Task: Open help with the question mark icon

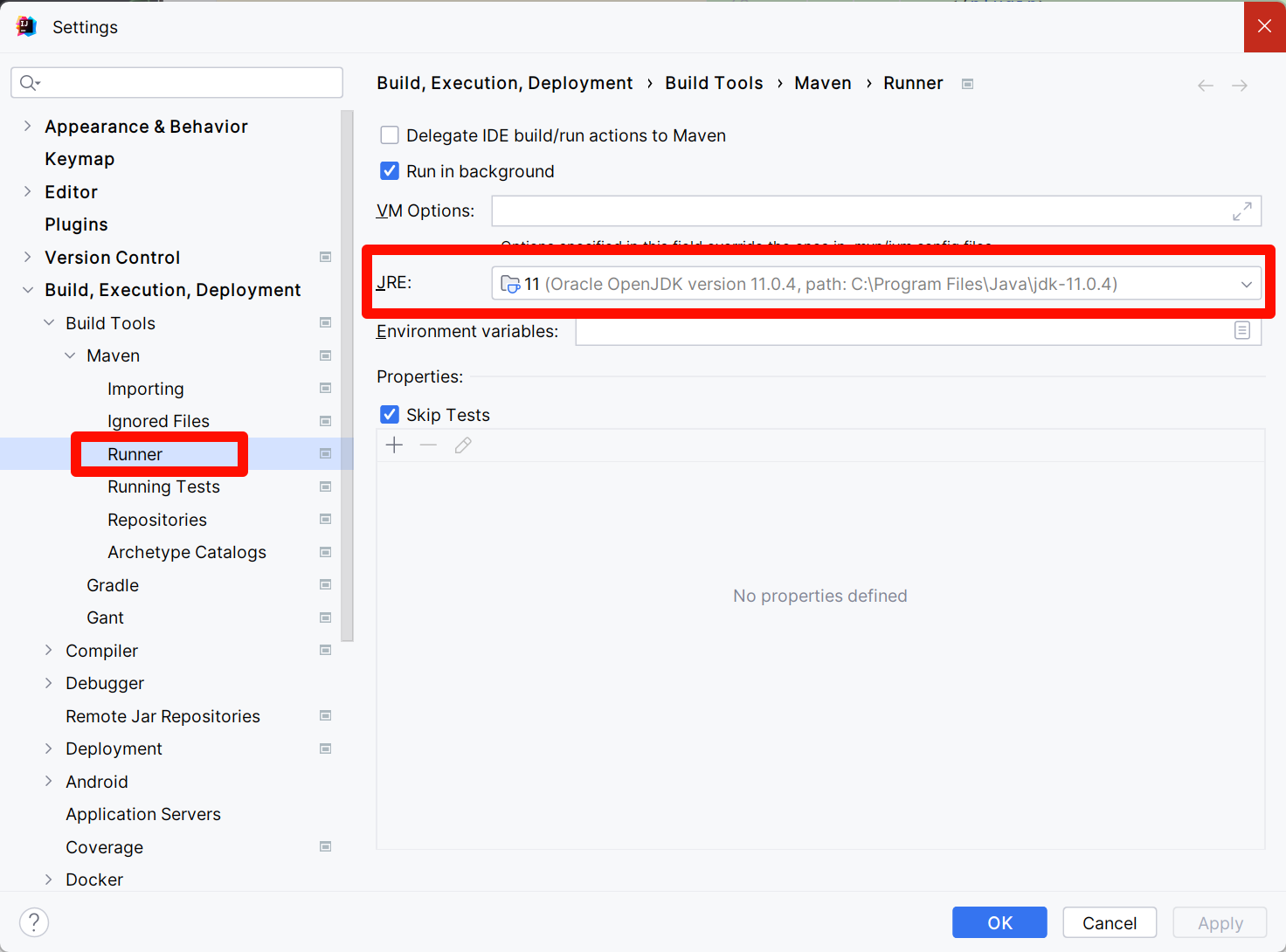Action: click(34, 922)
